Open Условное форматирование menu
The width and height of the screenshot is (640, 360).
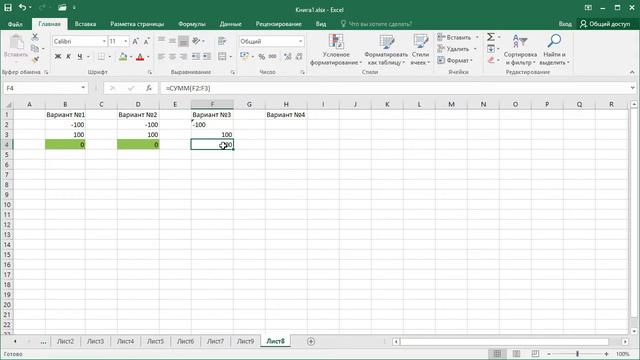coord(336,50)
